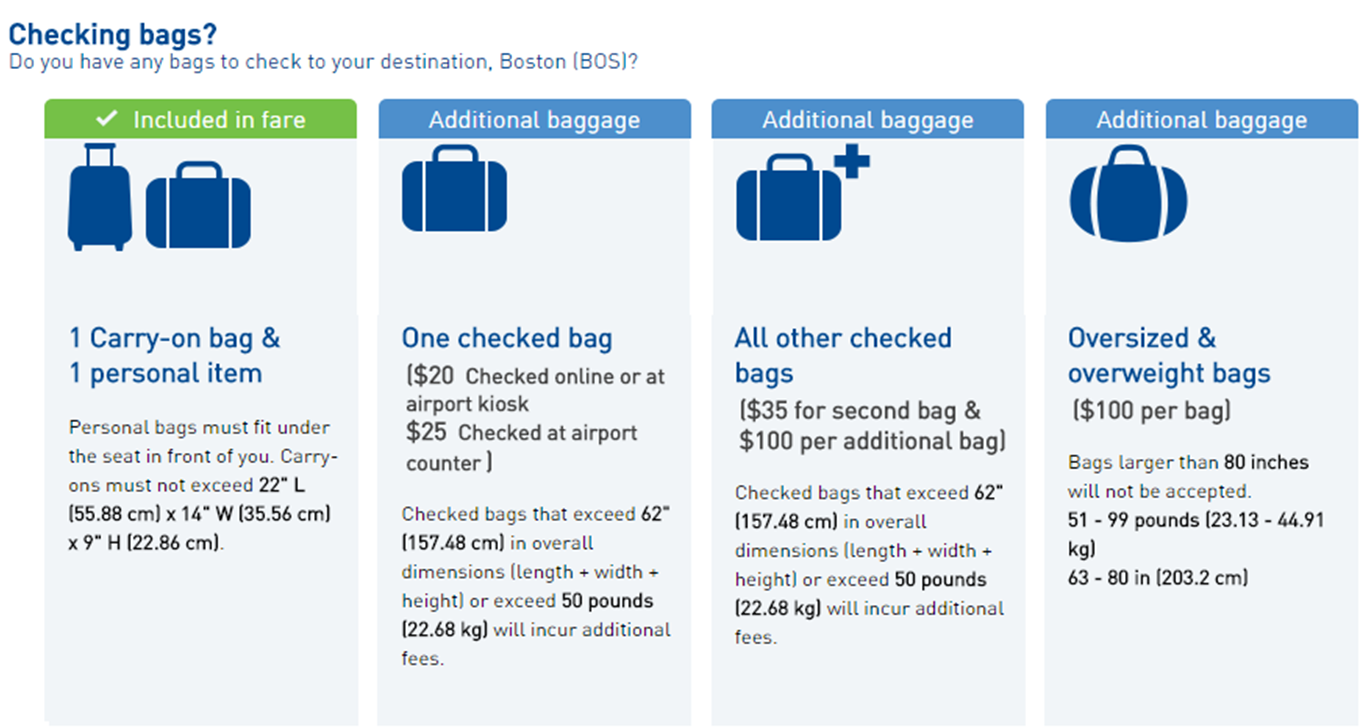The width and height of the screenshot is (1365, 728).
Task: Click the Boston (BOS) destination question text
Action: tap(323, 62)
